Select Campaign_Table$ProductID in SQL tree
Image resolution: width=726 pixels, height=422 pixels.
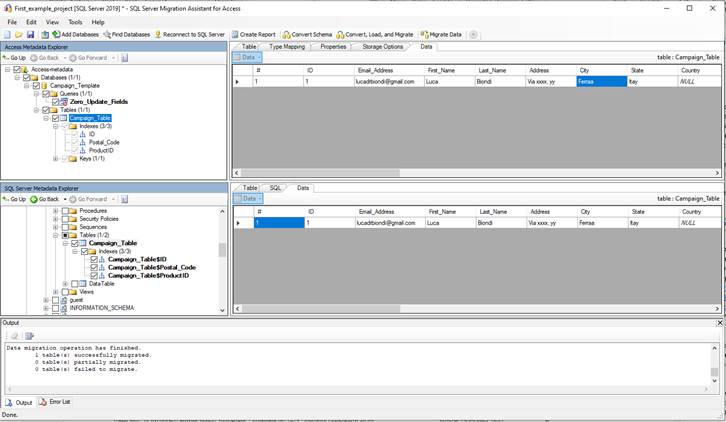point(148,276)
